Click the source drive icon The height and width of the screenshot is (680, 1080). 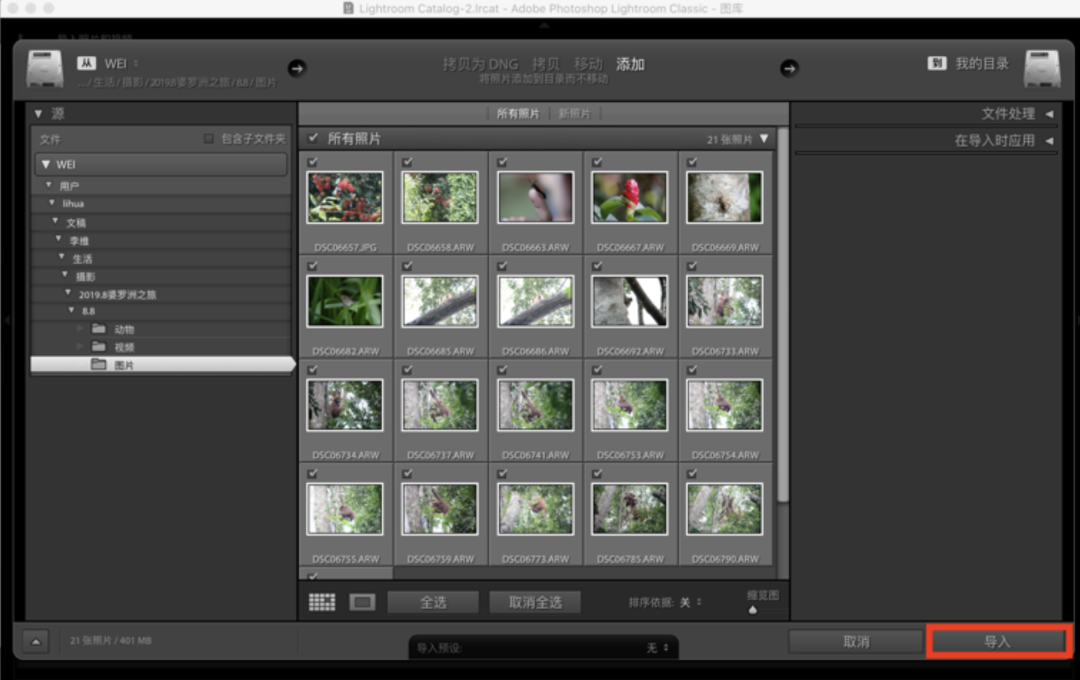tap(44, 68)
